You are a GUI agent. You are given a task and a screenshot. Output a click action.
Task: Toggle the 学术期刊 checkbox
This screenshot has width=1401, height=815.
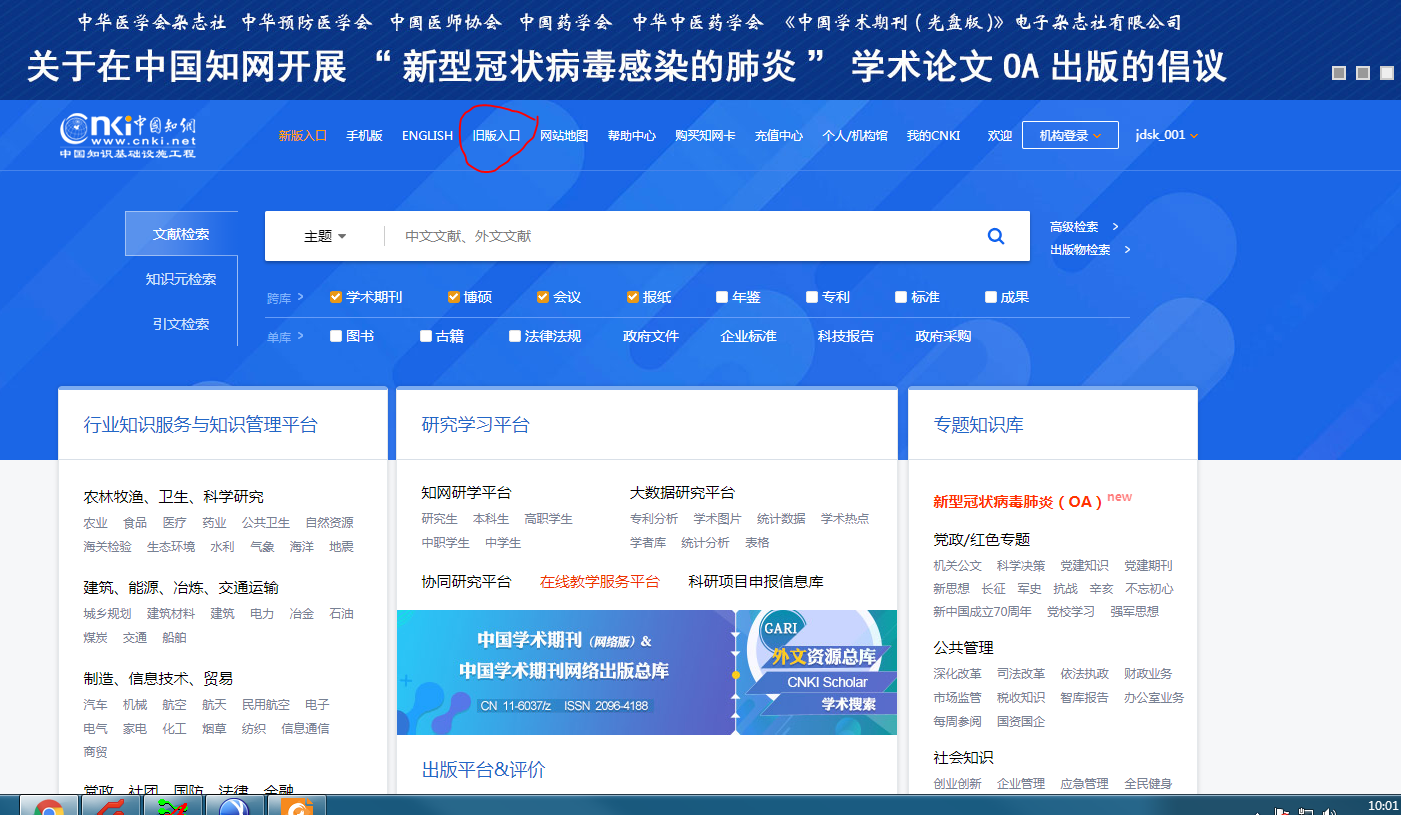tap(336, 297)
